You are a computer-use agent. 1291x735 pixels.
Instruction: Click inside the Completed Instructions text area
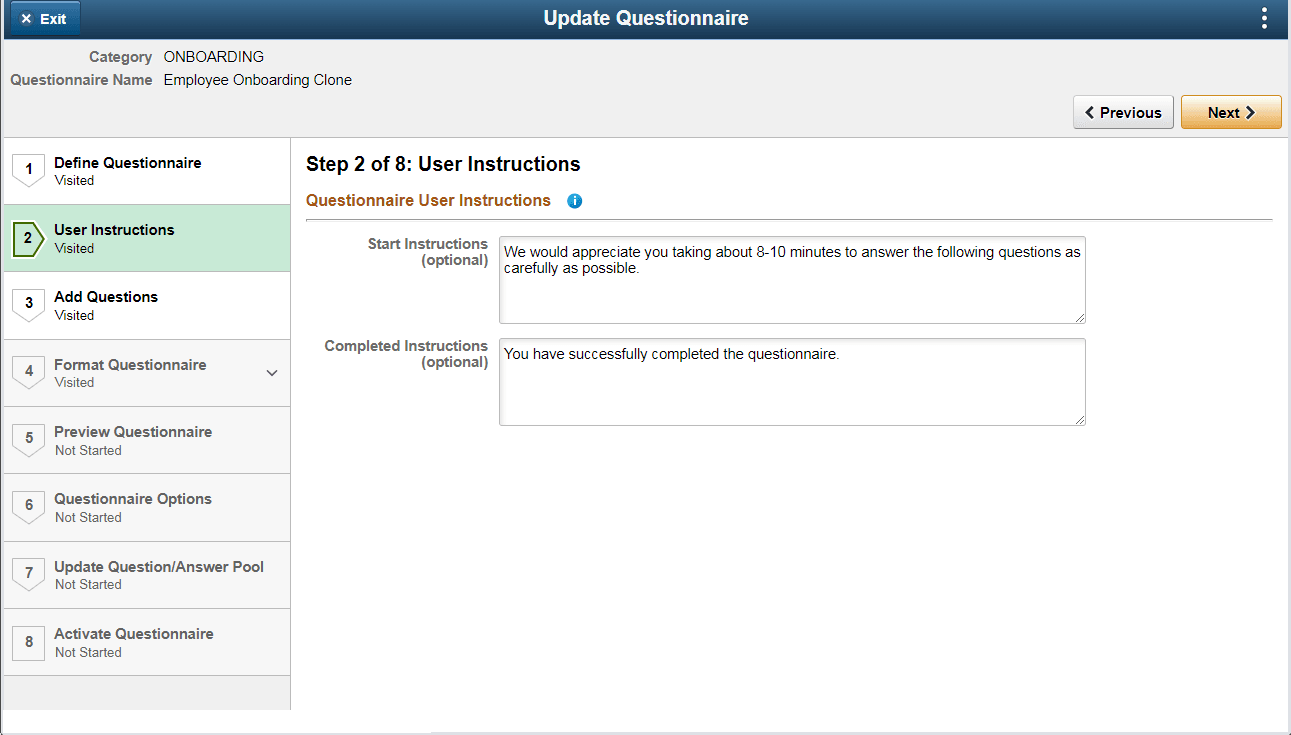(790, 381)
